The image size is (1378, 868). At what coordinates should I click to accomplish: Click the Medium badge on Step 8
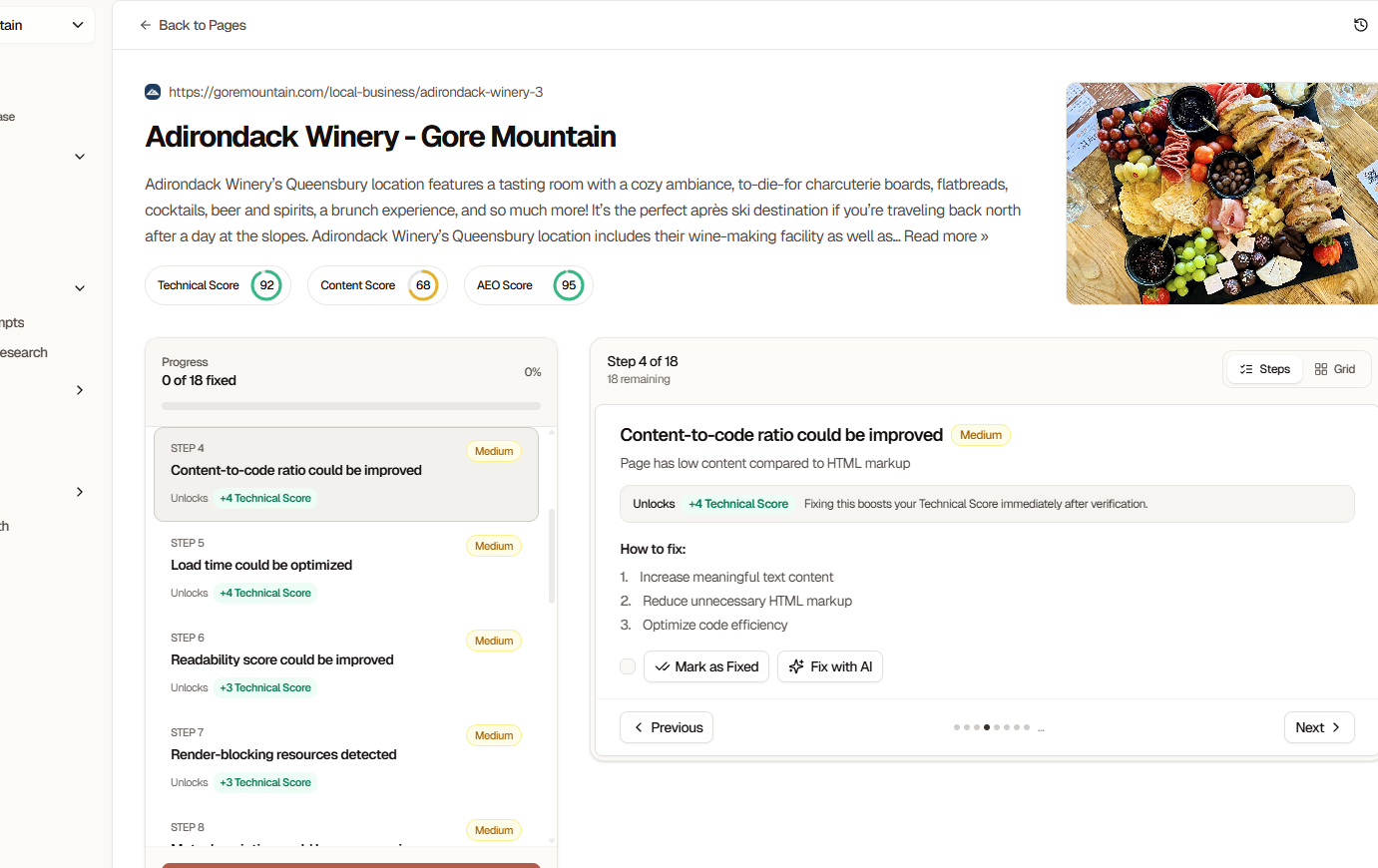[494, 830]
